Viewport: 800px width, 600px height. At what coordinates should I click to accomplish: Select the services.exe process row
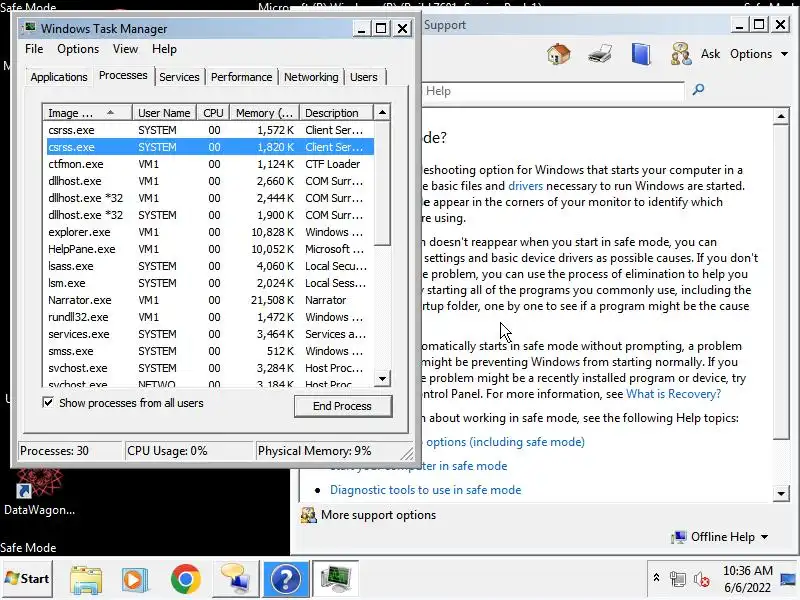(x=209, y=334)
